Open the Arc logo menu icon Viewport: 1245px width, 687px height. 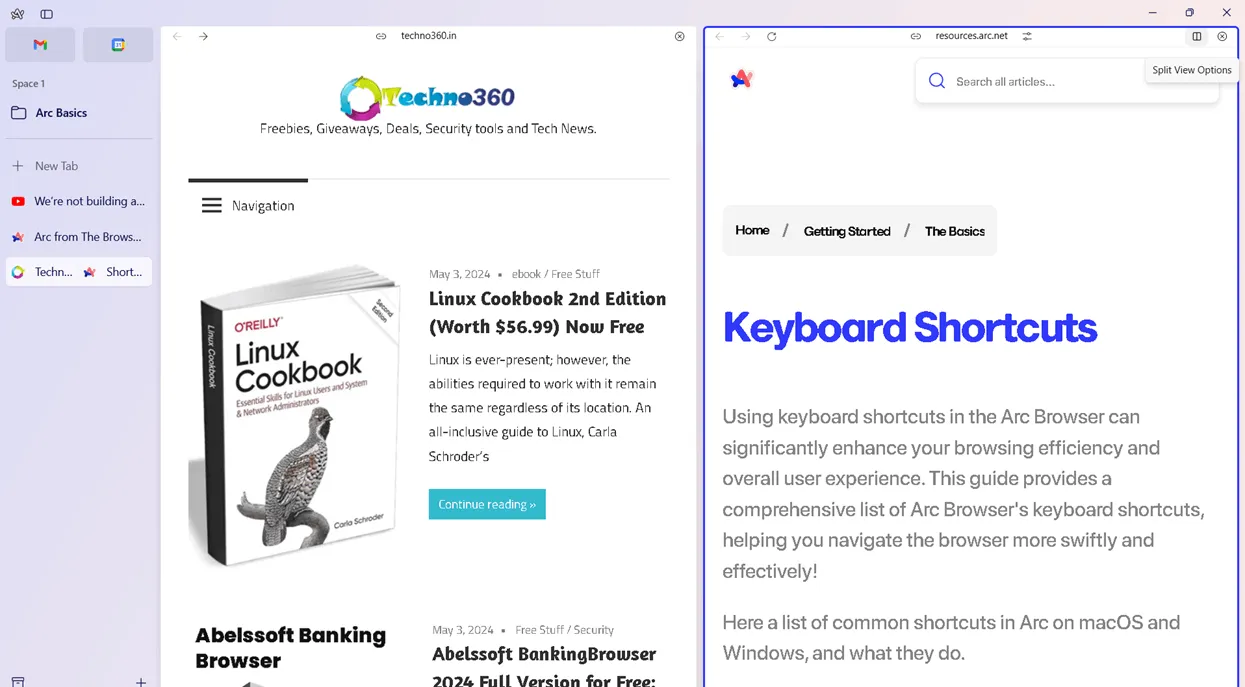point(17,14)
